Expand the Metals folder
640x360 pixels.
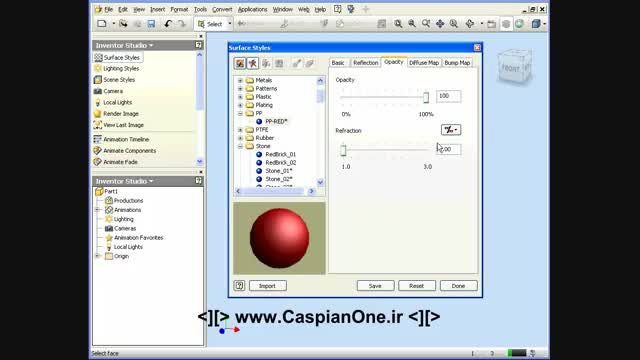[240, 80]
